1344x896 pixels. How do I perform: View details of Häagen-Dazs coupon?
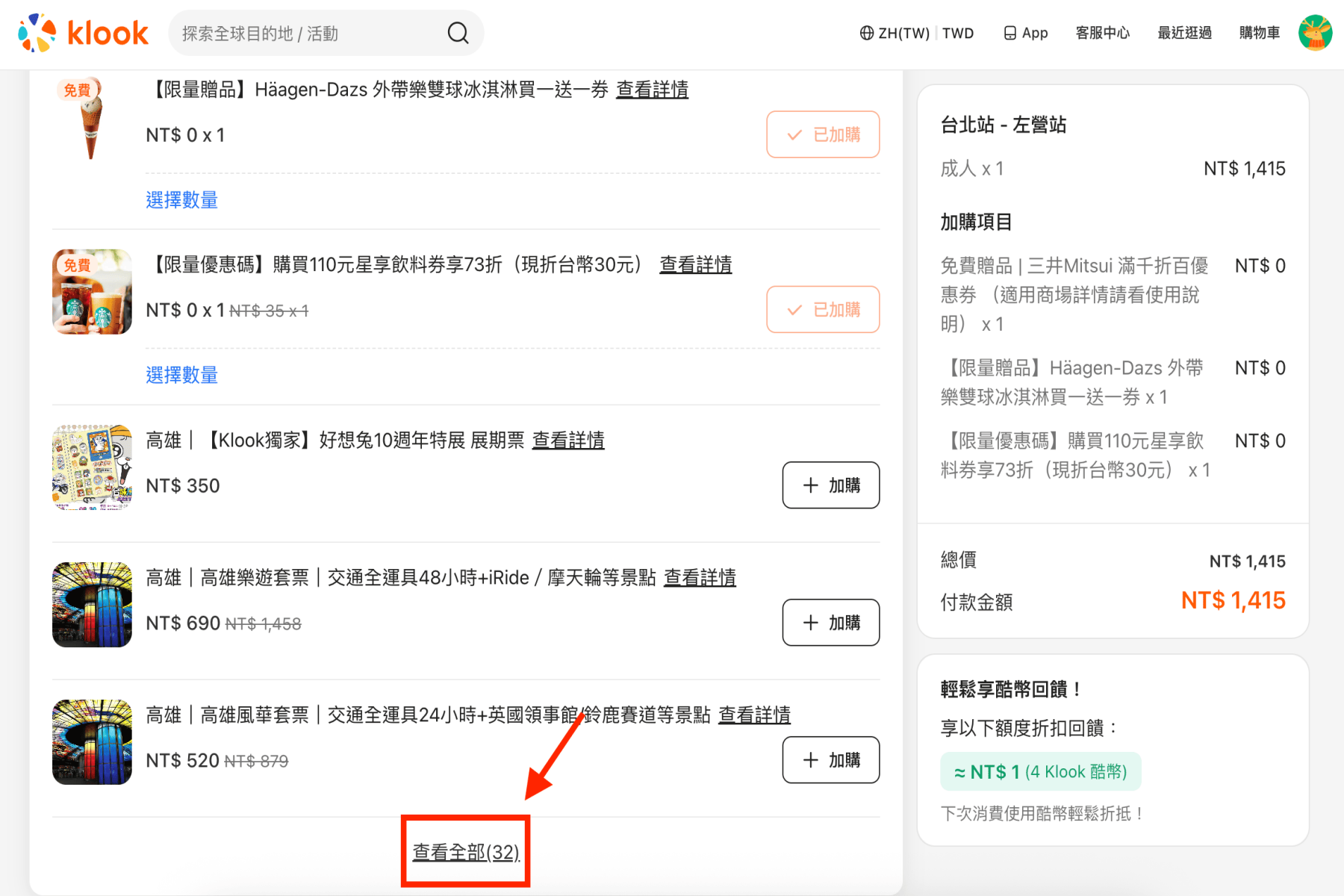tap(652, 90)
